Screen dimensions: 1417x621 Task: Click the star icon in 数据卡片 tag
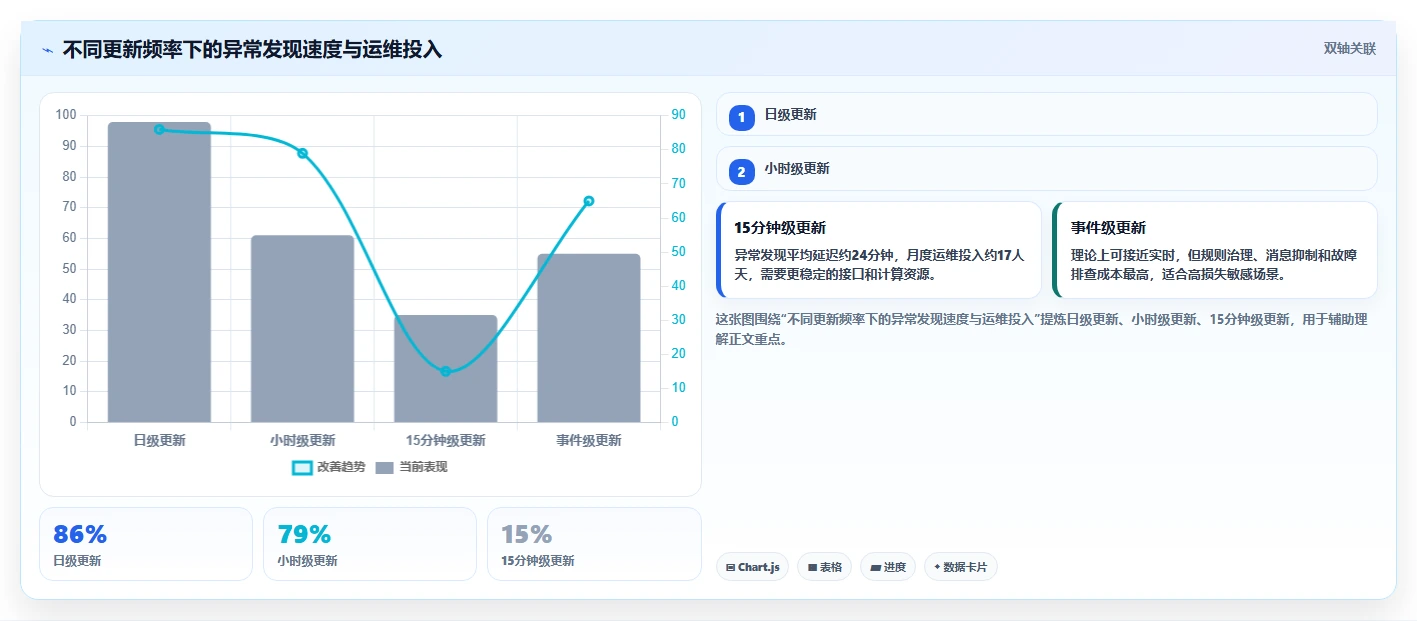937,567
